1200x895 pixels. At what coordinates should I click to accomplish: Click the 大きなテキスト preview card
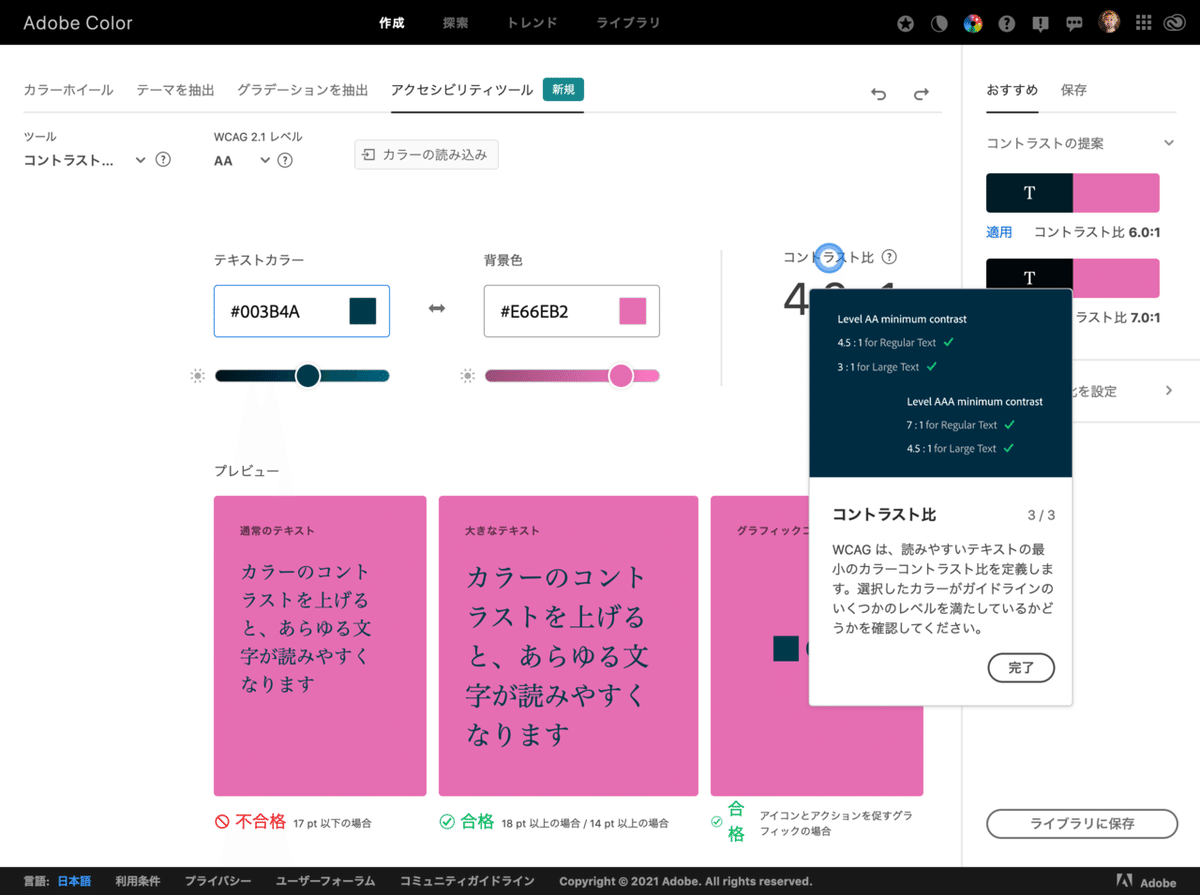tap(568, 646)
